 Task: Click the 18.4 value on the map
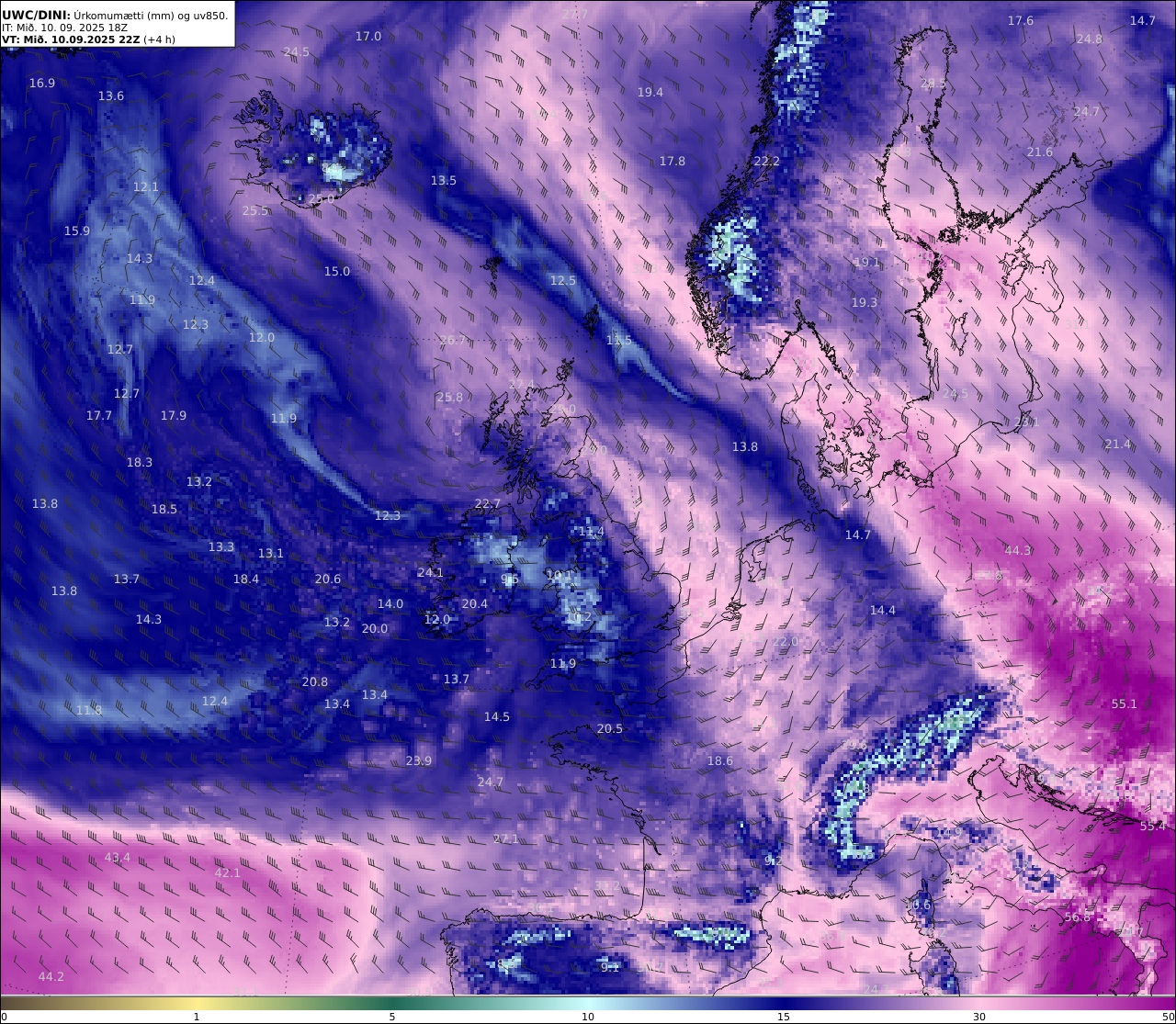click(246, 580)
